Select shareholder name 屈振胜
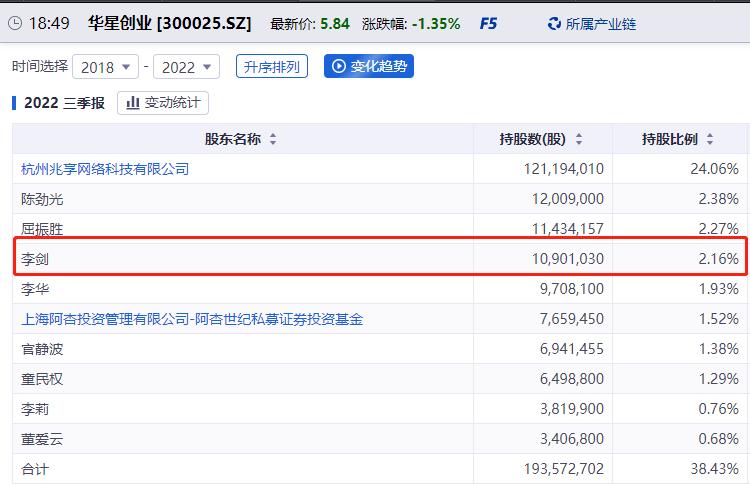Viewport: 750px width, 485px height. point(42,229)
